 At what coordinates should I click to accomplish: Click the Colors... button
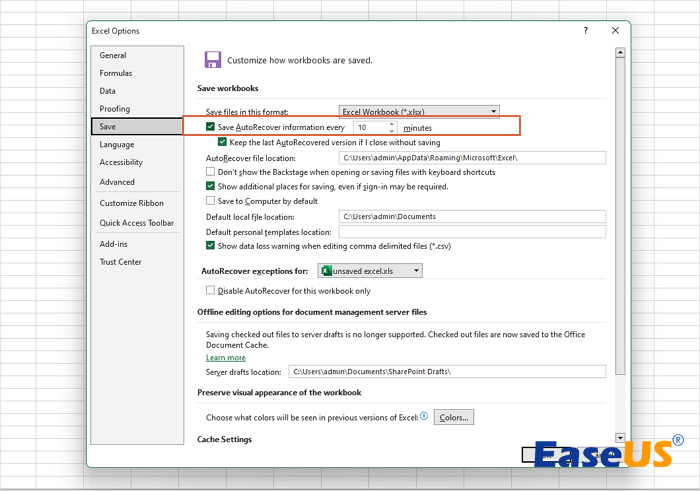454,417
